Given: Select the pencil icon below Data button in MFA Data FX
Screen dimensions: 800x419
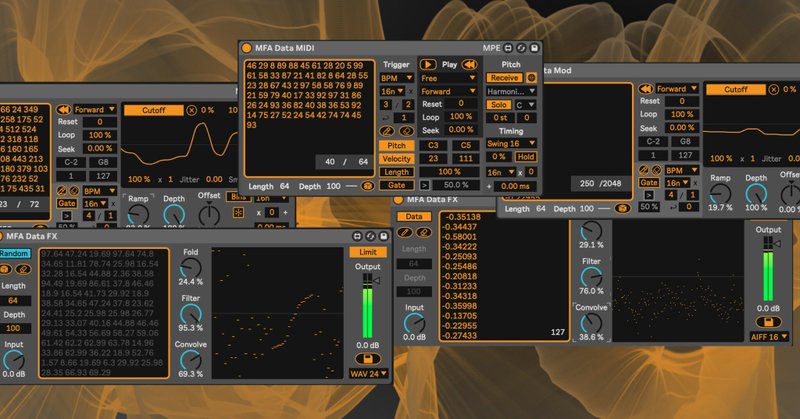Looking at the screenshot, I should 404,232.
